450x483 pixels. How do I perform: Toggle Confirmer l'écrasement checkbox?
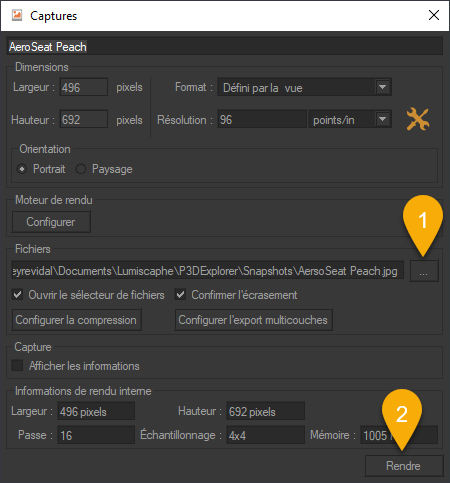coord(180,295)
